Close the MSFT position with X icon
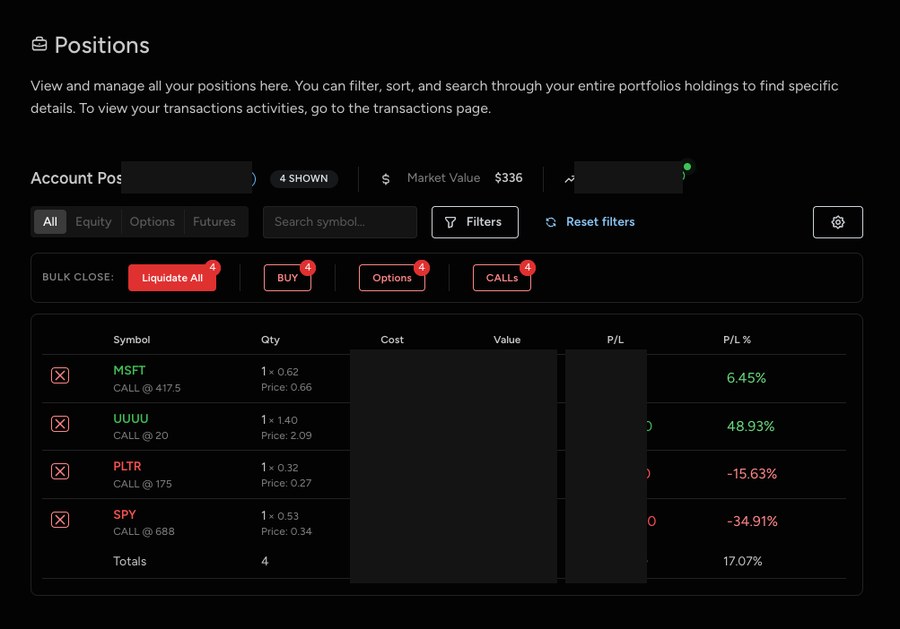This screenshot has width=900, height=629. click(60, 375)
